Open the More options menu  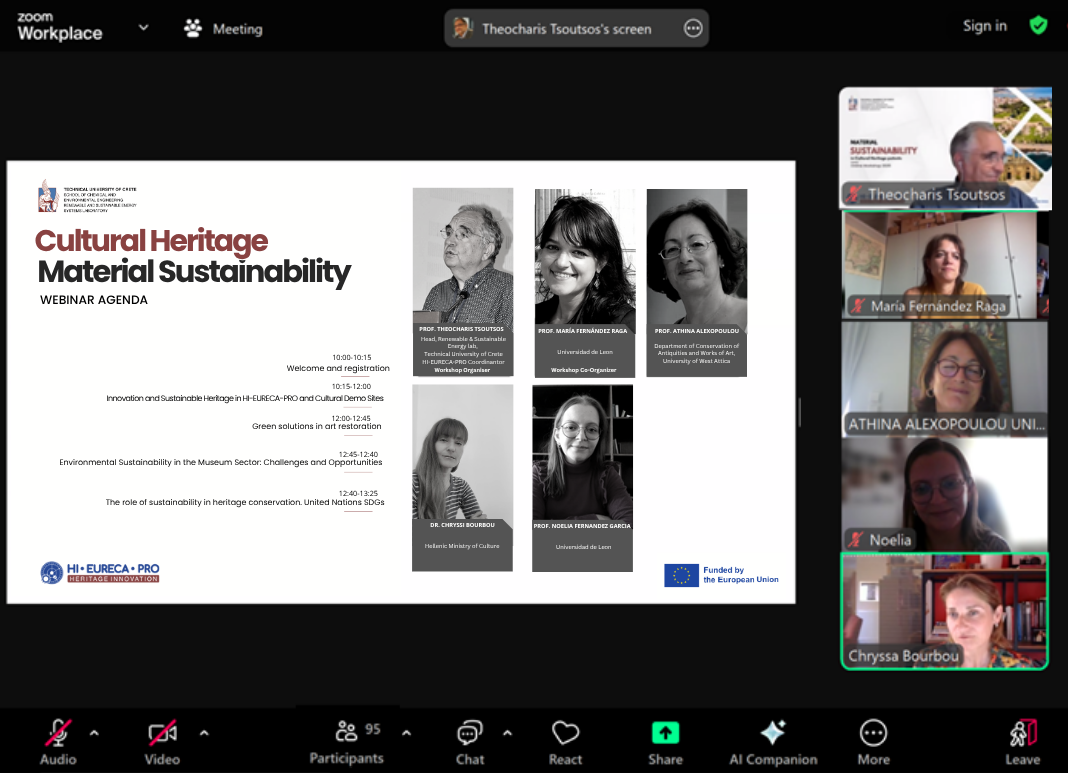coord(873,740)
